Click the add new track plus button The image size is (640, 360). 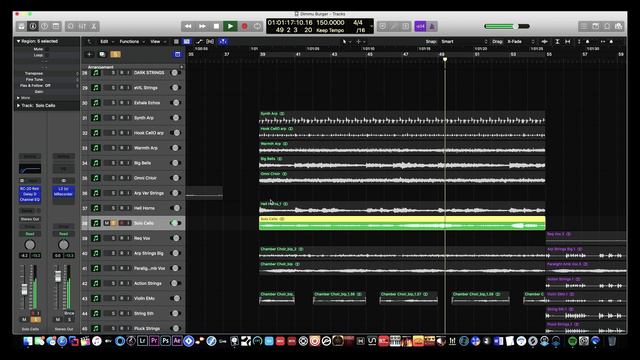tap(89, 54)
